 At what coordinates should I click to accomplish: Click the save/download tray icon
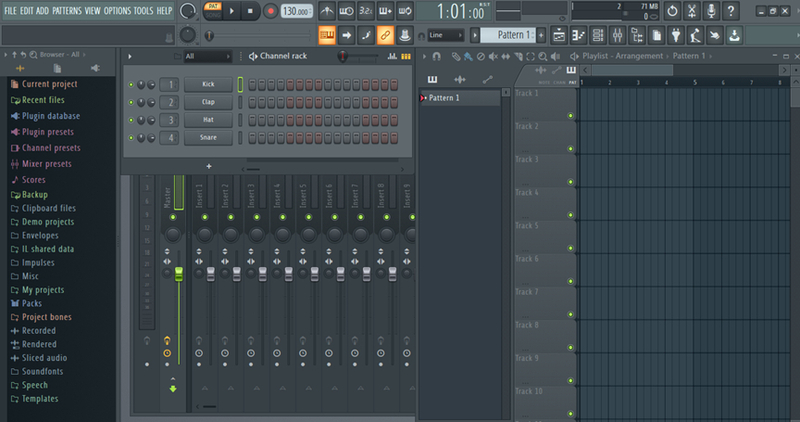point(734,35)
